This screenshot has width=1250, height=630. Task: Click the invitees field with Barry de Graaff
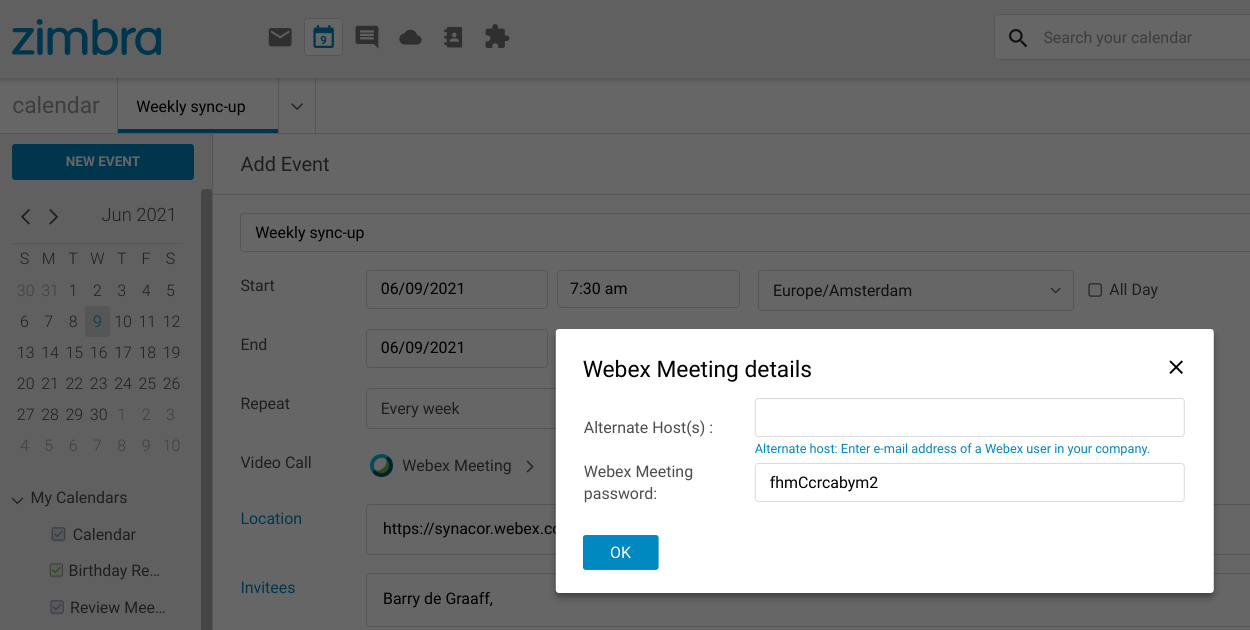pyautogui.click(x=462, y=599)
